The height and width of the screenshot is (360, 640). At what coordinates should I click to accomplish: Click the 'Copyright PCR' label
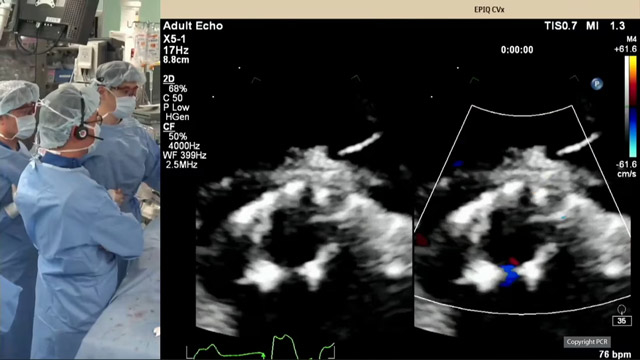tap(587, 342)
